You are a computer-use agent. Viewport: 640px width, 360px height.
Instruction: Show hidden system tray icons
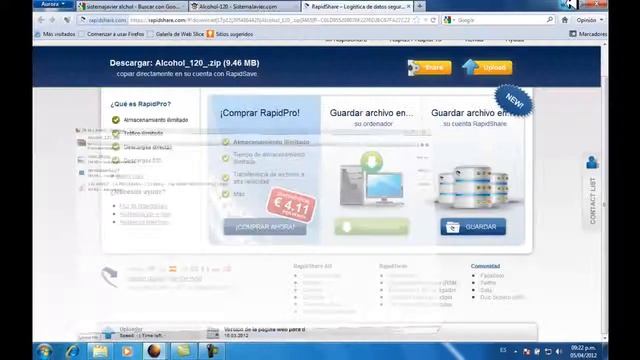(516, 351)
